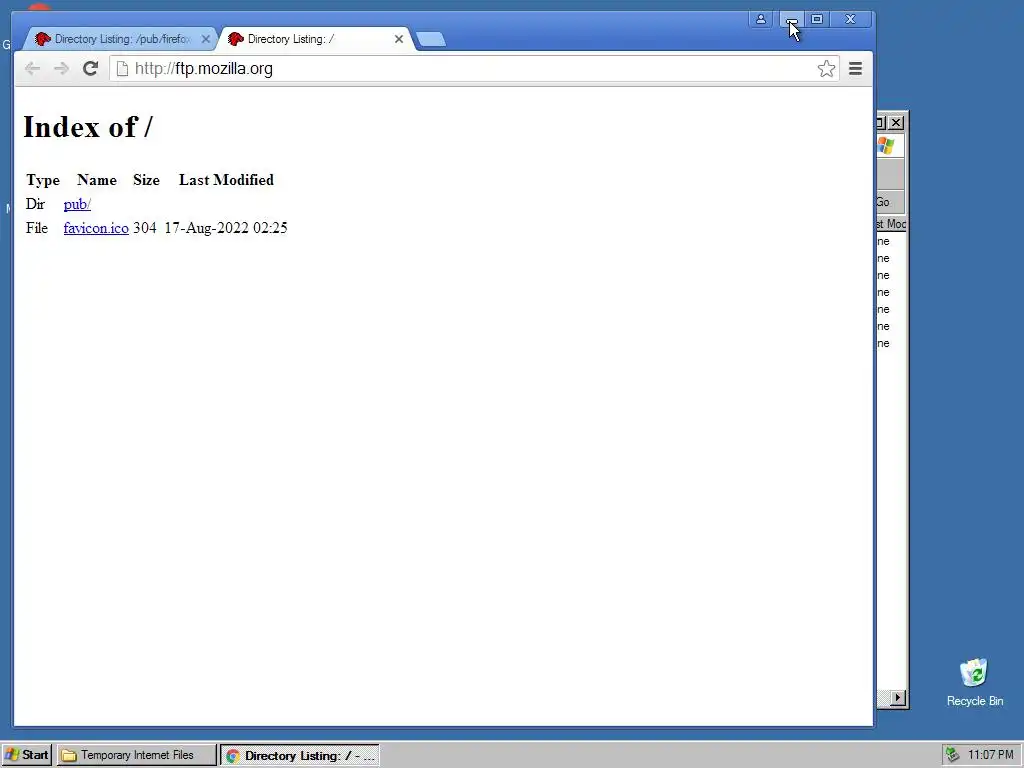Click the system tray network icon

[953, 755]
